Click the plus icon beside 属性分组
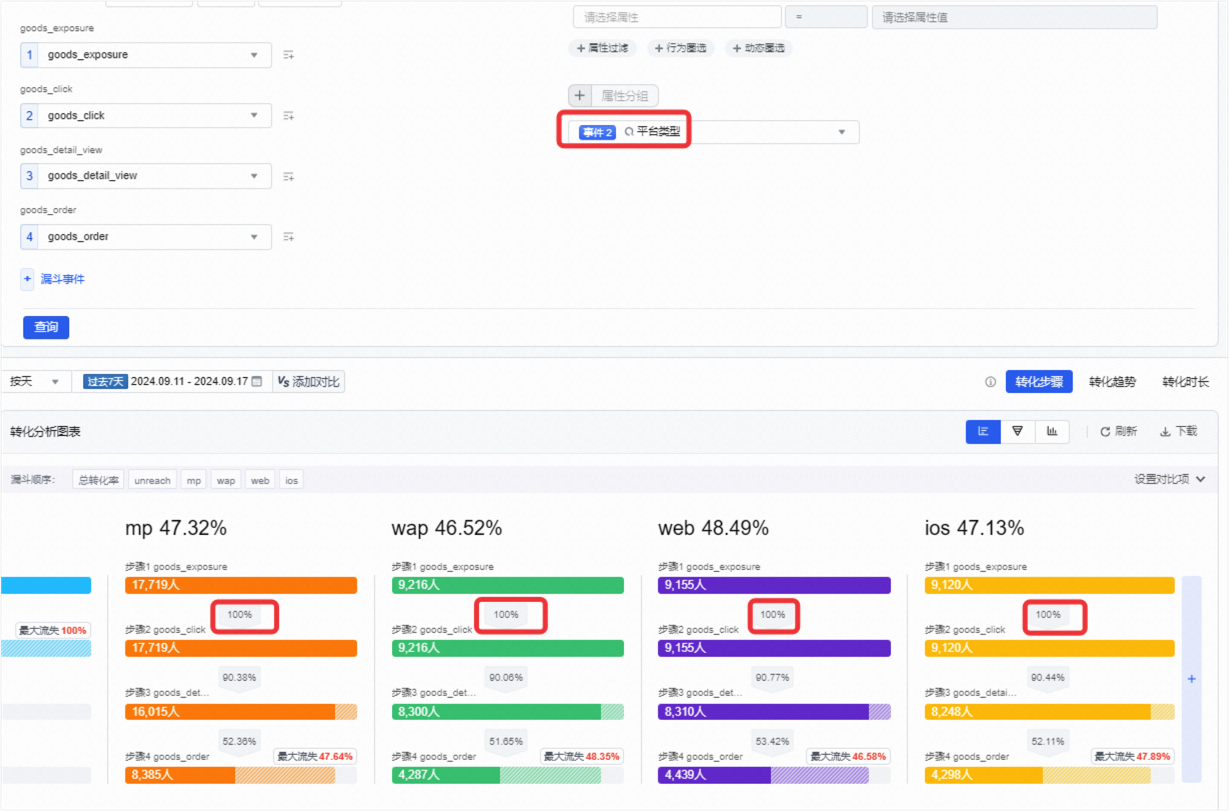1229x811 pixels. tap(580, 96)
